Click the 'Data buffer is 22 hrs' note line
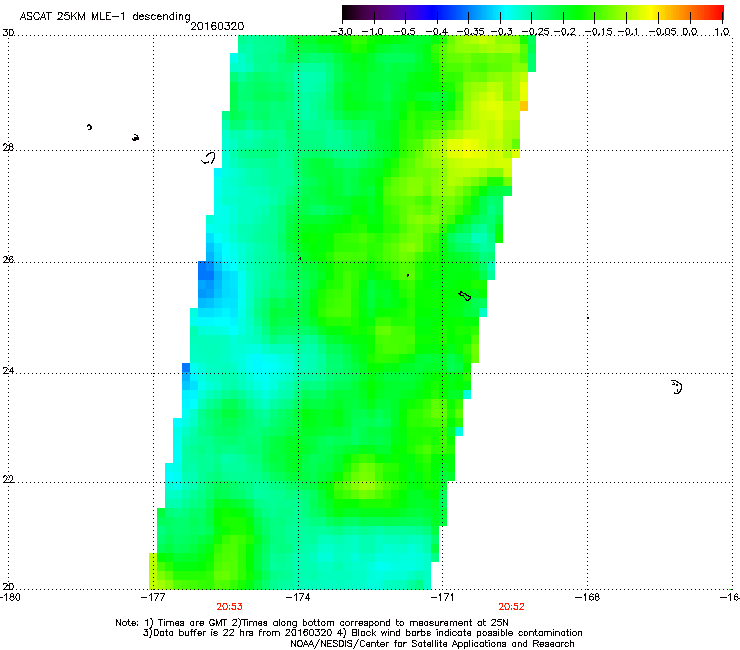Viewport: 740px width, 650px height. 362,633
